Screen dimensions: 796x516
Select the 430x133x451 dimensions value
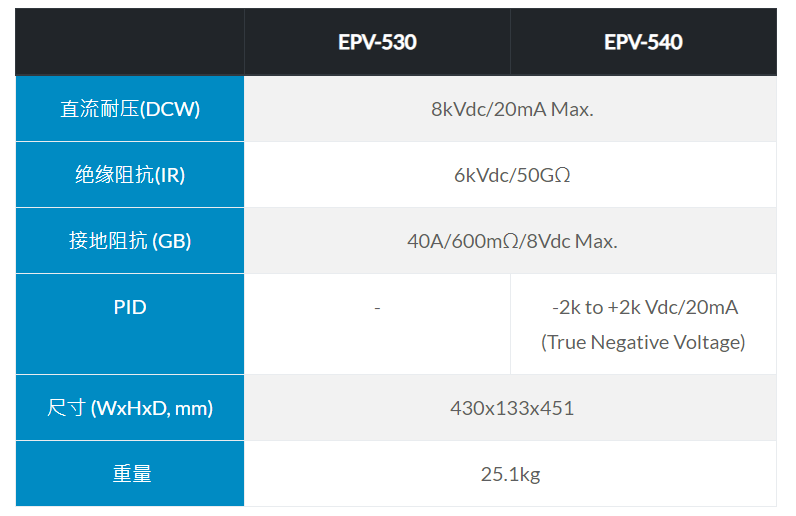[512, 408]
